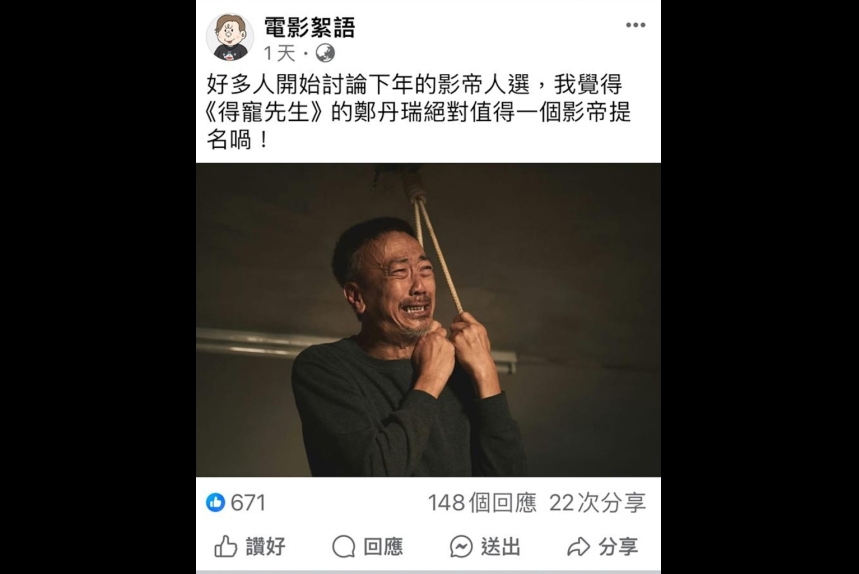859x574 pixels.
Task: Open the 電影絮語 page name link
Action: [x=310, y=27]
